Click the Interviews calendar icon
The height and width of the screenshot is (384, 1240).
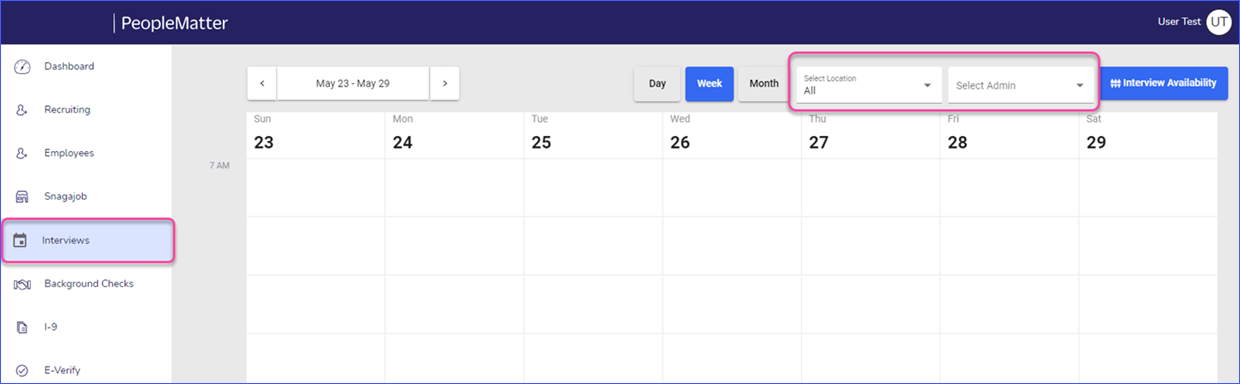(20, 241)
